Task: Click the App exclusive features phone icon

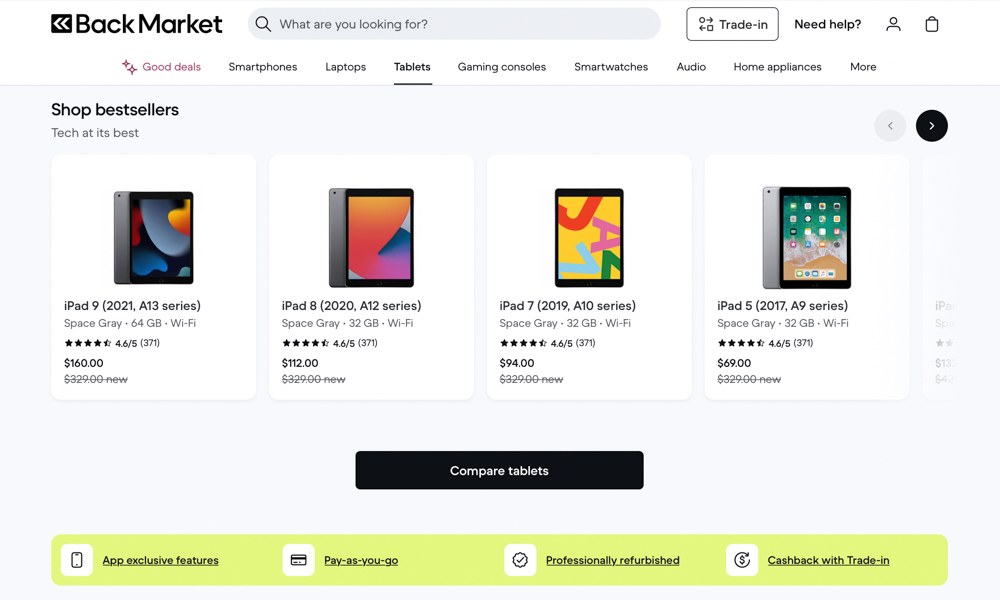Action: [x=77, y=560]
